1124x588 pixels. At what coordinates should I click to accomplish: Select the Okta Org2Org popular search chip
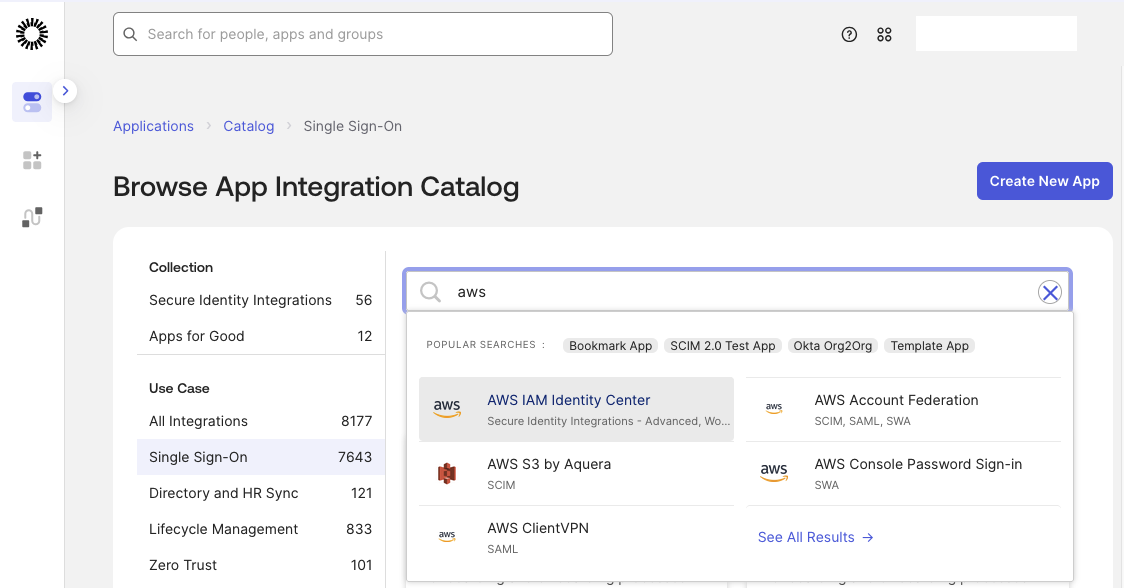[x=832, y=345]
